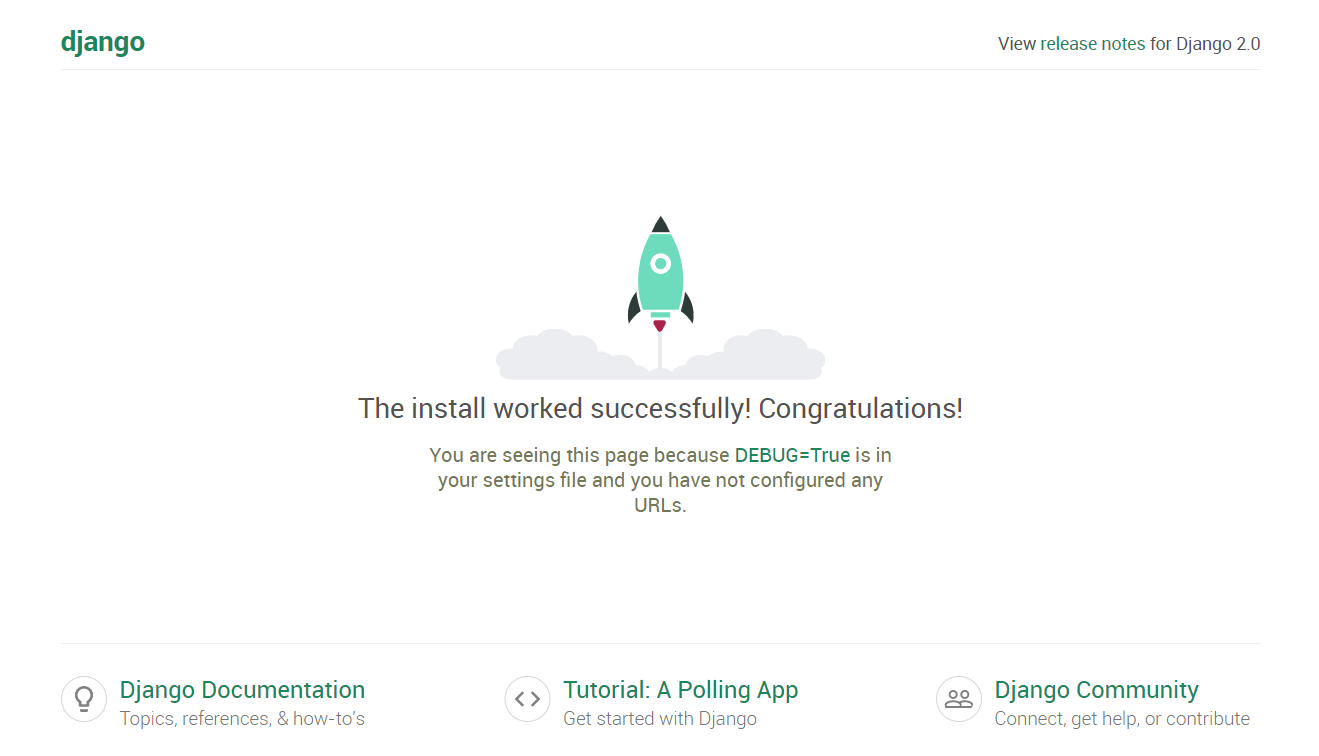Image resolution: width=1319 pixels, height=756 pixels.
Task: Open Tutorial: A Polling App link
Action: pos(680,690)
